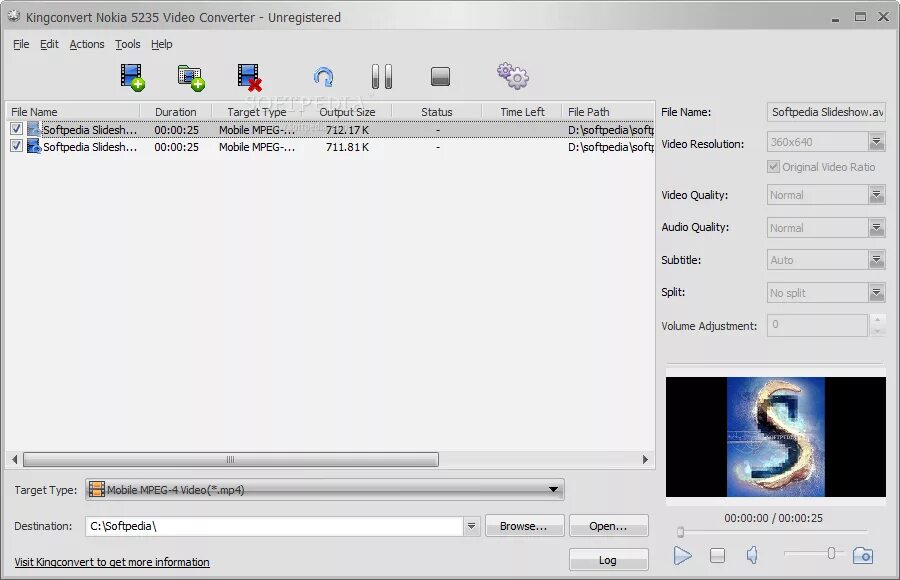Open the Tools menu
Viewport: 900px width, 580px height.
(x=127, y=44)
